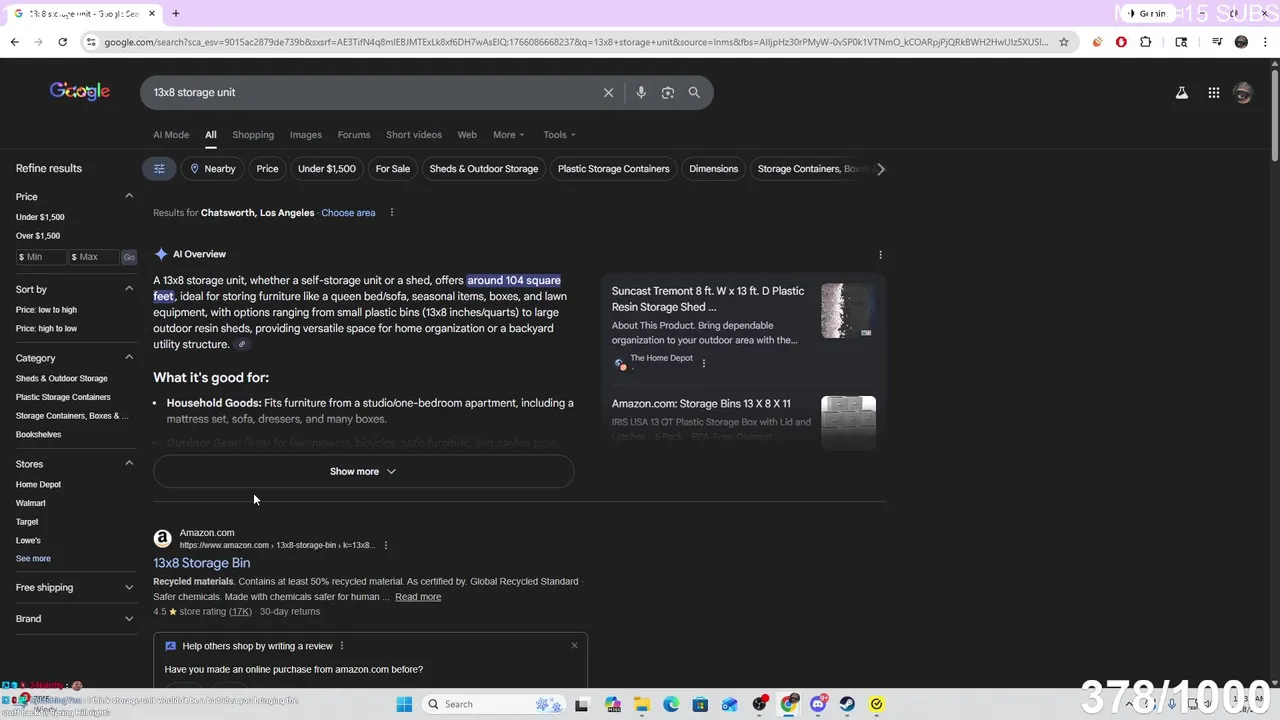Screen dimensions: 1280x720
Task: Click the link icon after 'utility structure'
Action: click(x=241, y=345)
